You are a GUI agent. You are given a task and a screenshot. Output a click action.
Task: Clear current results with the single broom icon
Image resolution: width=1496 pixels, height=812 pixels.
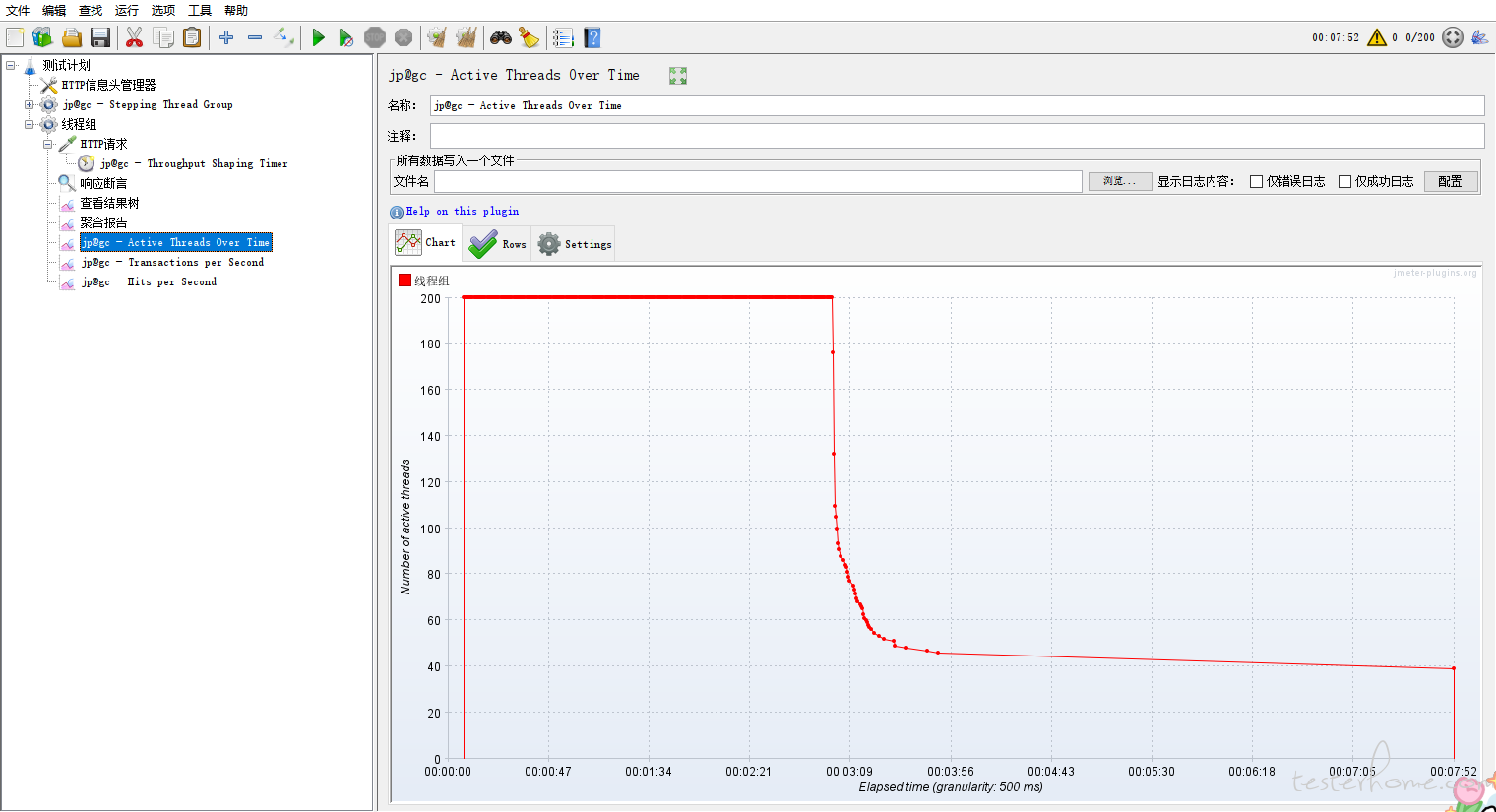437,37
